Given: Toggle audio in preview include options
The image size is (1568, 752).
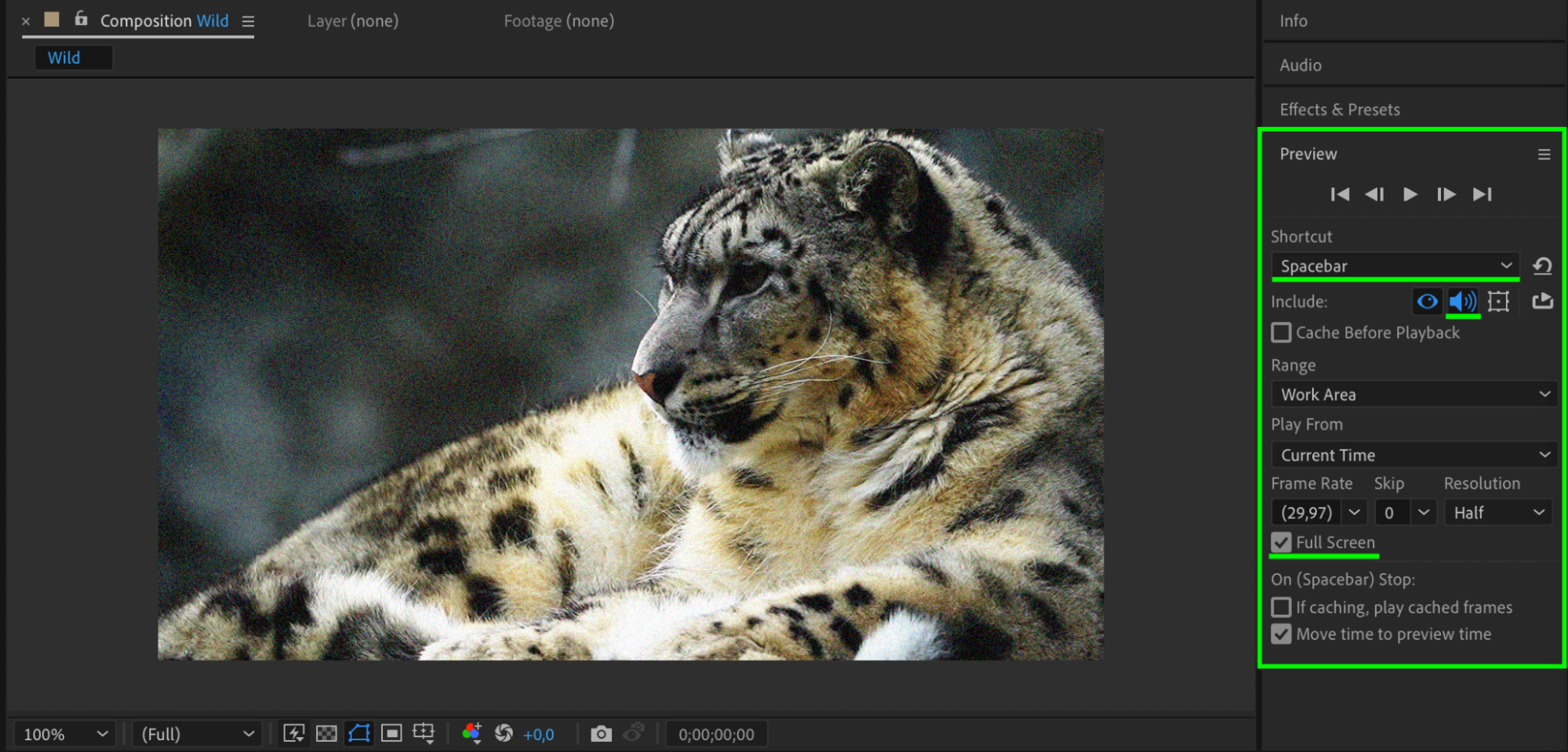Looking at the screenshot, I should 1462,302.
